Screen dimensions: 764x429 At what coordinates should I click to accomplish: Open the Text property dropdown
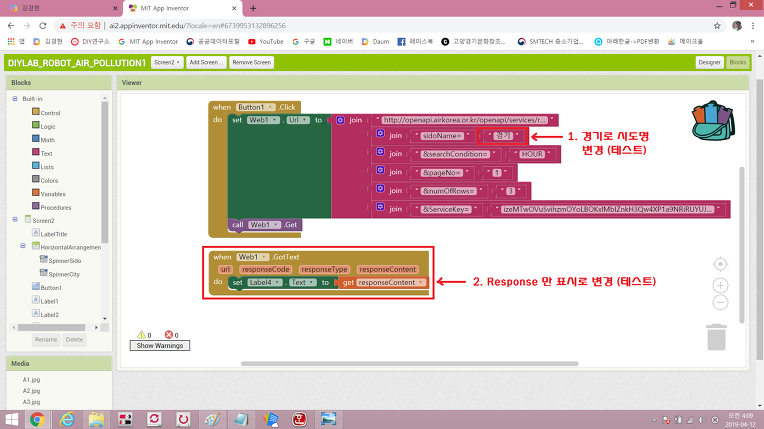(x=303, y=282)
